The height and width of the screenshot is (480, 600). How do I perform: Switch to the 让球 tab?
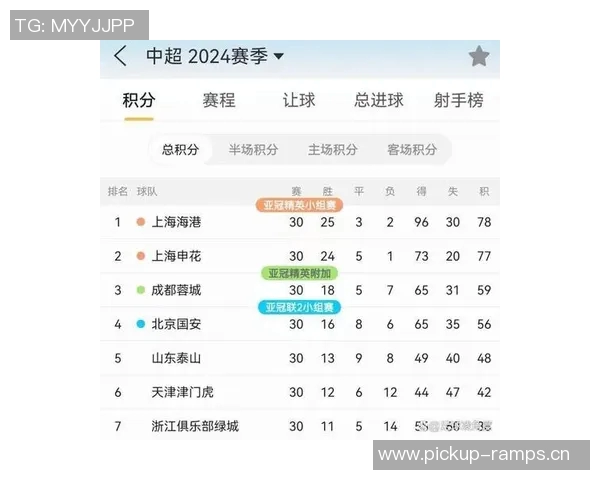point(298,100)
